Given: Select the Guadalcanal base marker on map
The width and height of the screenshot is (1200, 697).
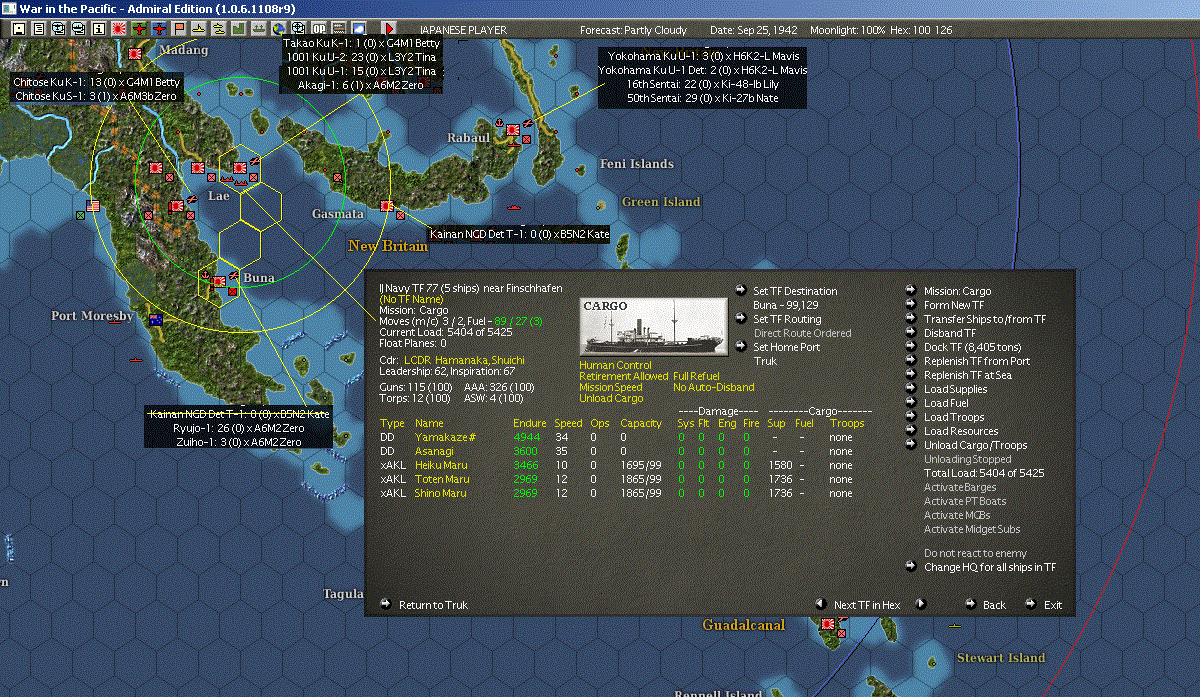Looking at the screenshot, I should pyautogui.click(x=827, y=624).
